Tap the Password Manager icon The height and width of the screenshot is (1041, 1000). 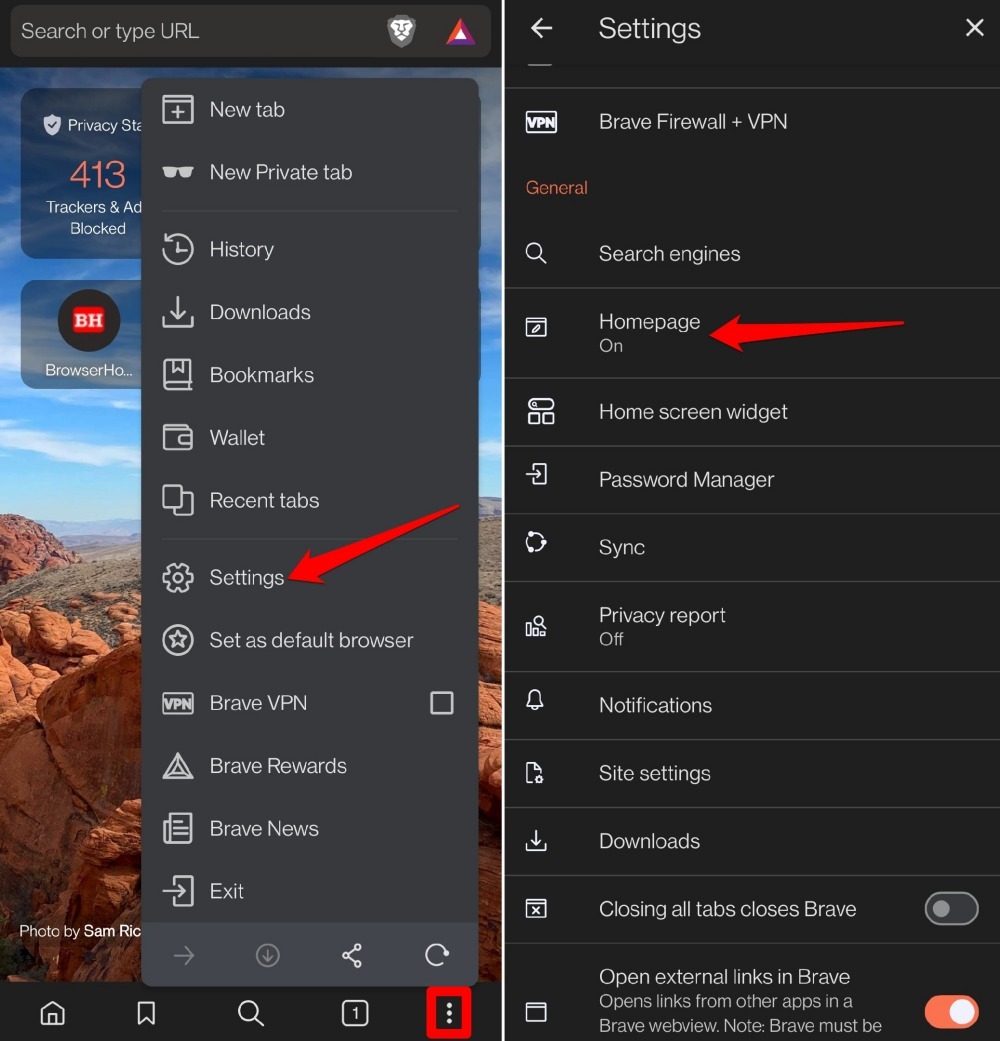point(536,474)
